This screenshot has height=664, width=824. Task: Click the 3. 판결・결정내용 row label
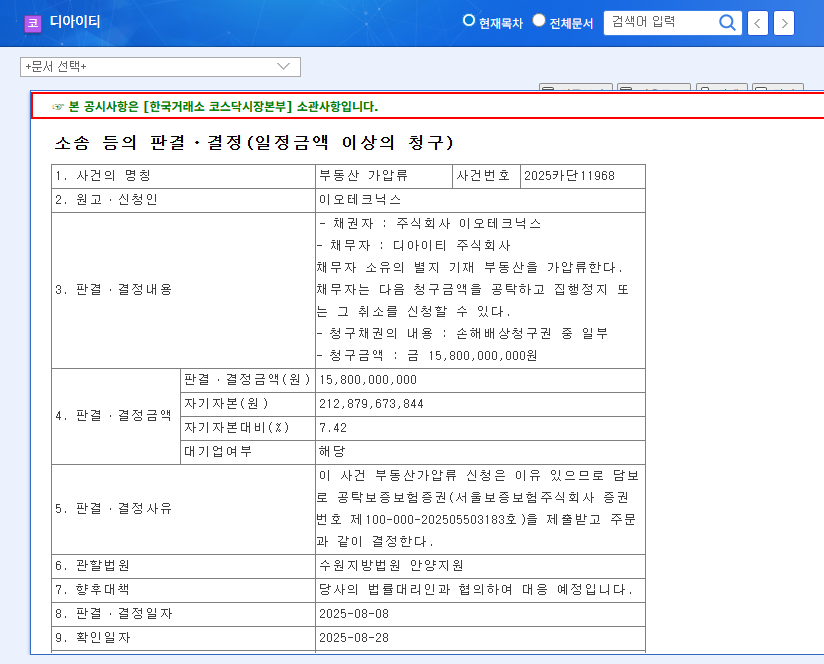[x=114, y=290]
